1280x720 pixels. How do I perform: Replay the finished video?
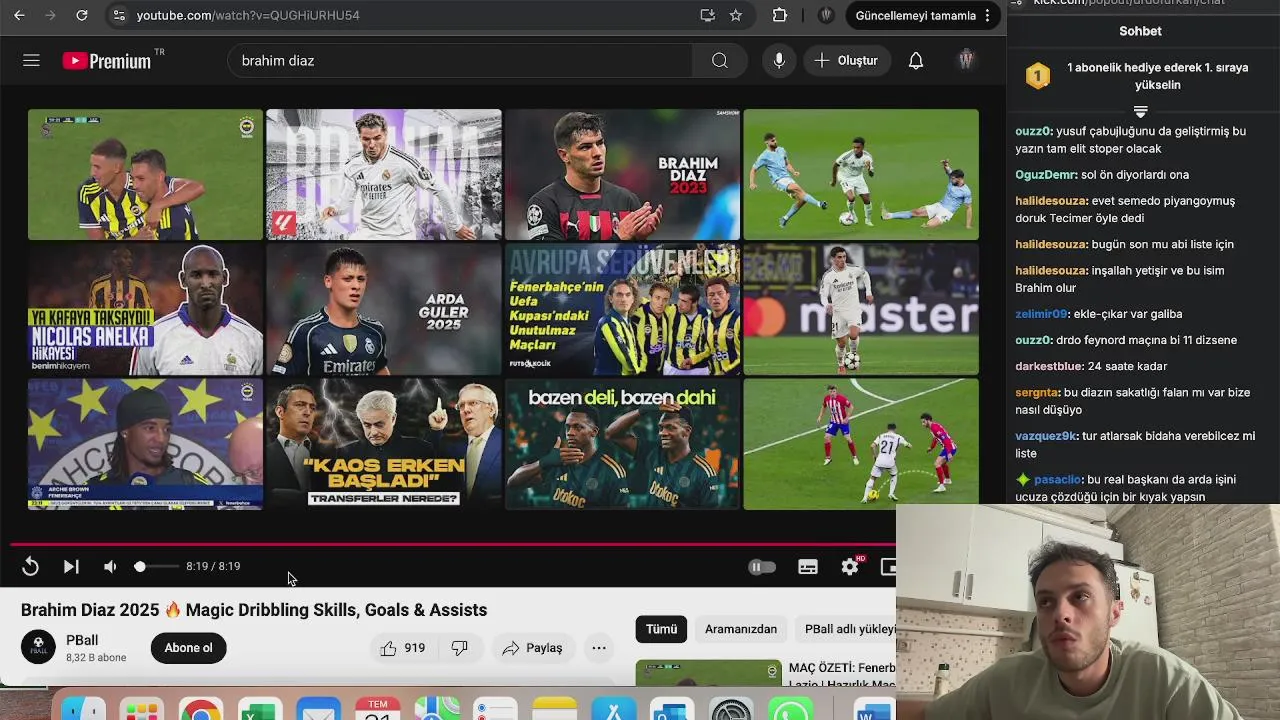tap(30, 567)
